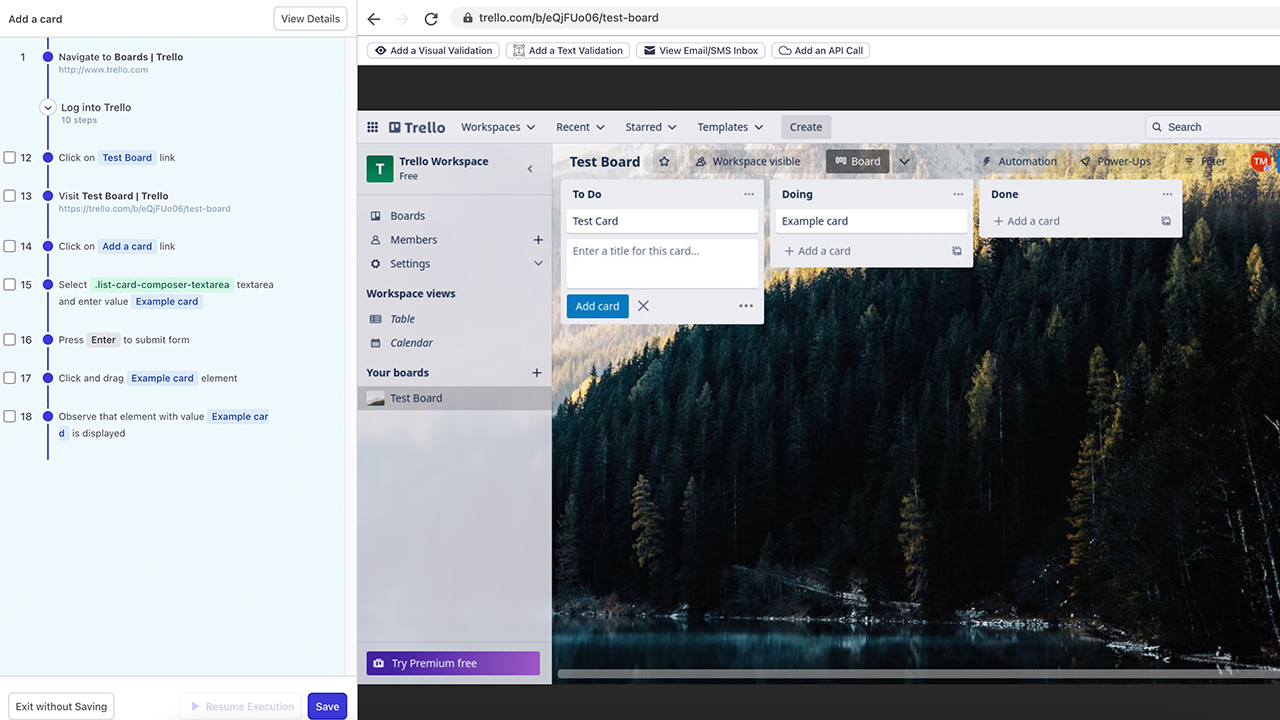Select Test Board in Your boards
Screen dimensions: 1280x720
454,398
